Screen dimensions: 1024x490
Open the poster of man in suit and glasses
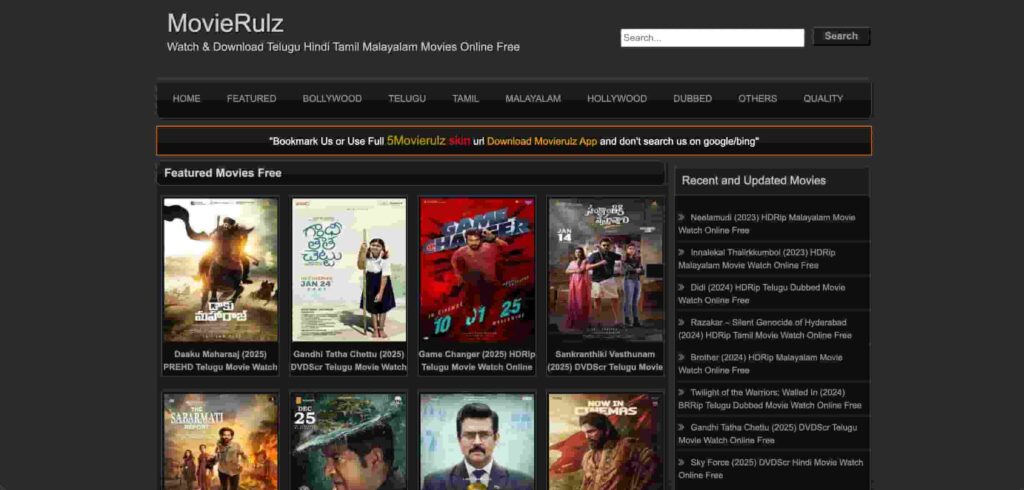477,442
